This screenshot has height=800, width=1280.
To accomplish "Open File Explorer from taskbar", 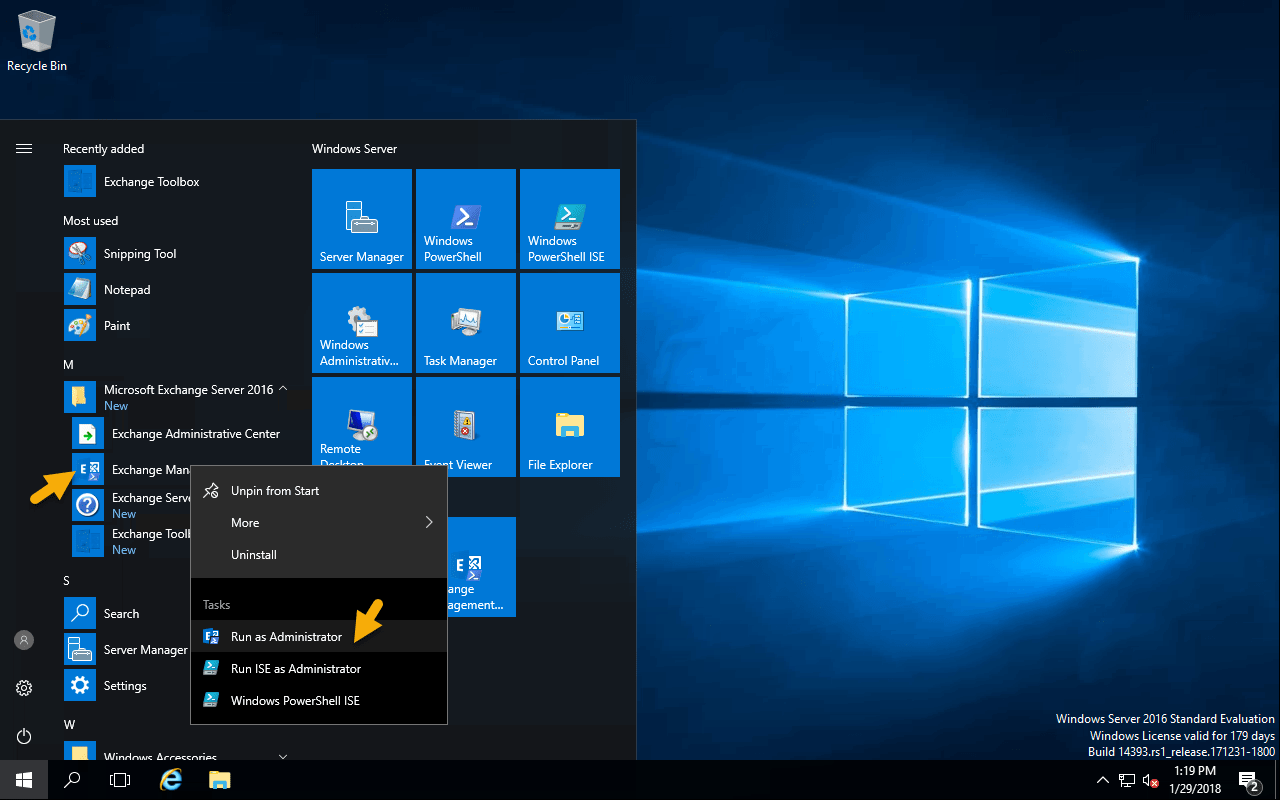I will coord(219,780).
